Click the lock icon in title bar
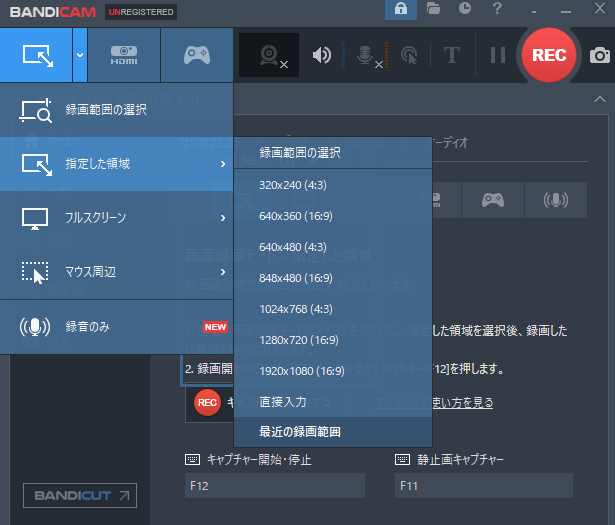 click(x=401, y=9)
